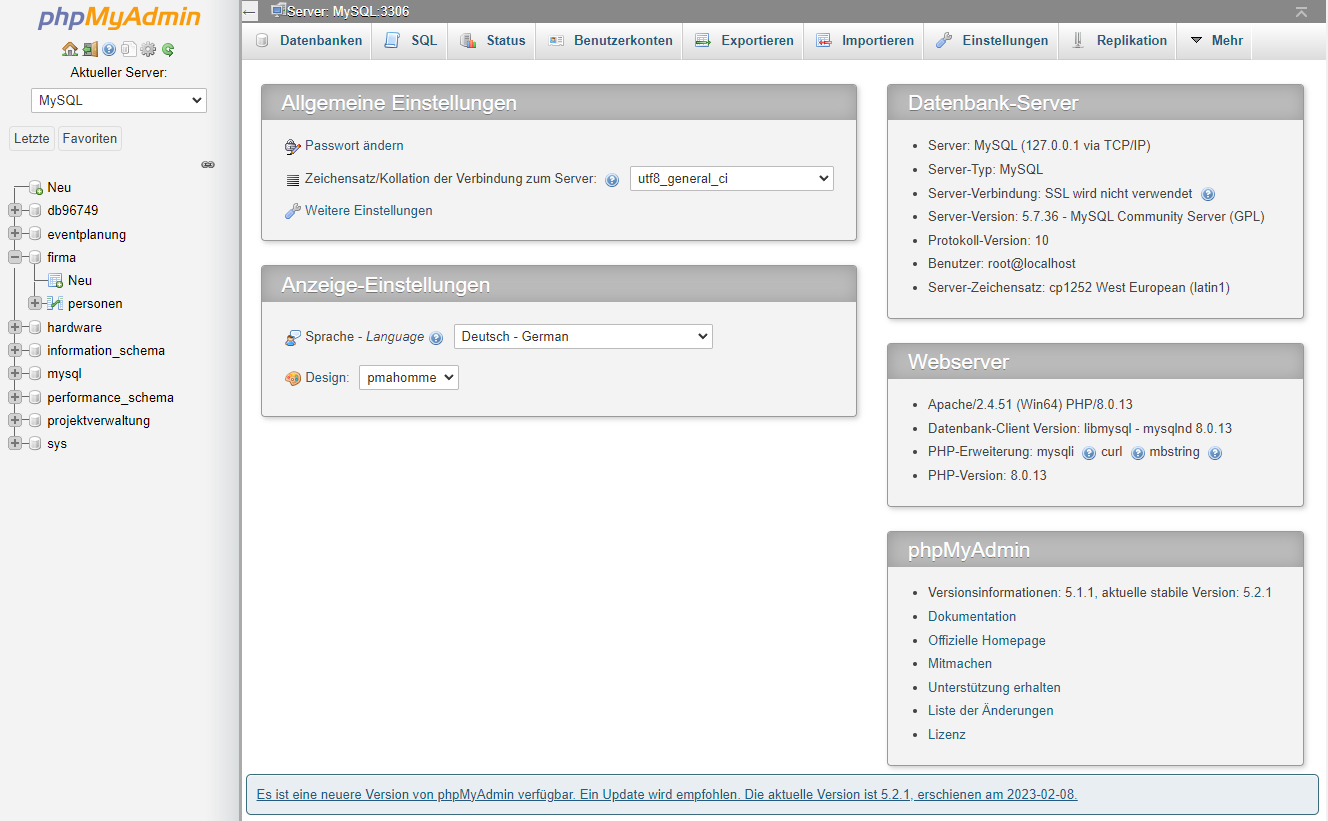Open the Einstellungen tab
This screenshot has height=821, width=1328.
point(992,41)
